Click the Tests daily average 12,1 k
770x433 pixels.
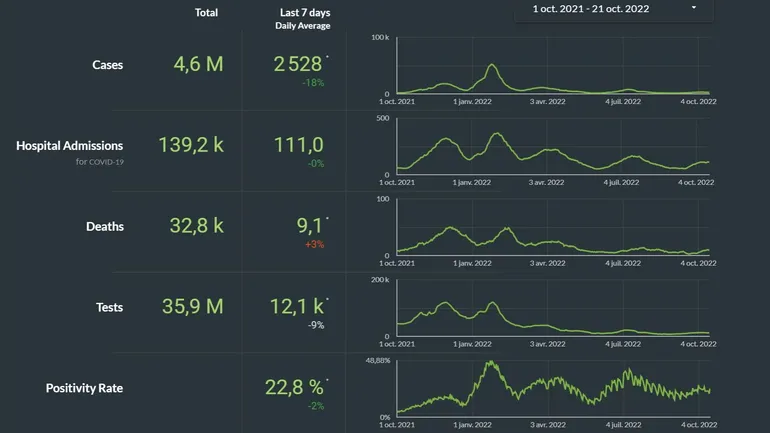pos(299,306)
